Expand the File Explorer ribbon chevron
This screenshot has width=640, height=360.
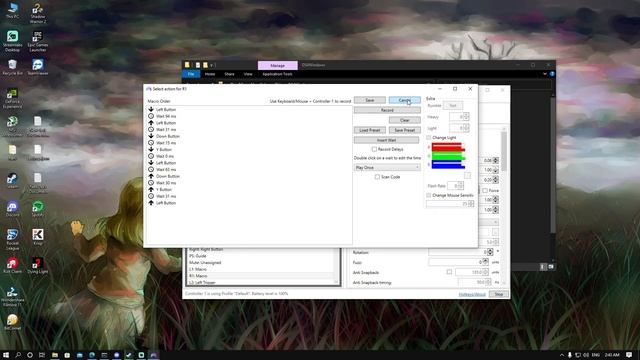tap(544, 74)
